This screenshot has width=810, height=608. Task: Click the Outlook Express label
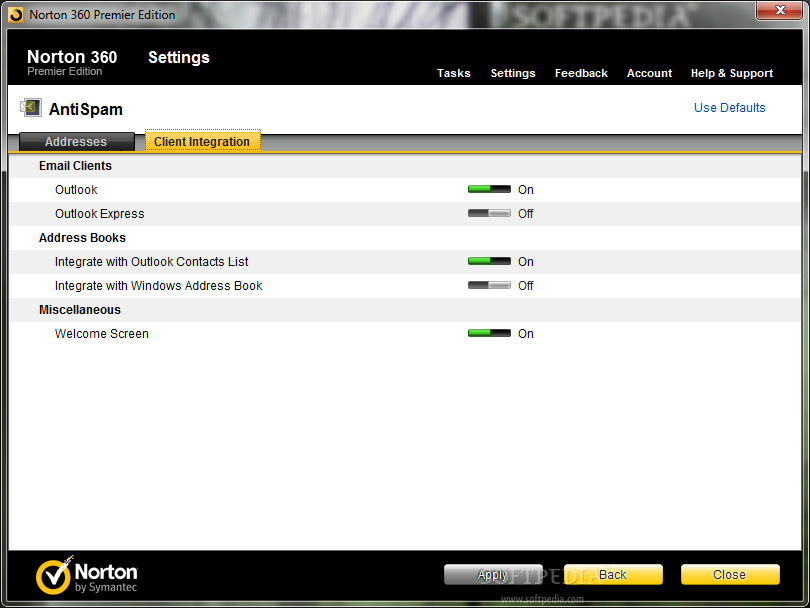[x=100, y=214]
